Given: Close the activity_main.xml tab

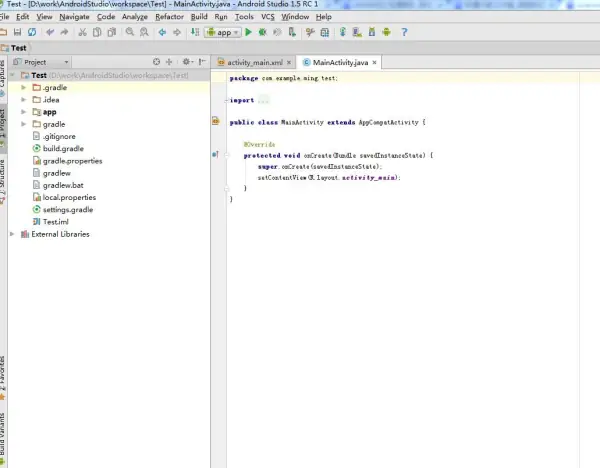Looking at the screenshot, I should click(289, 62).
